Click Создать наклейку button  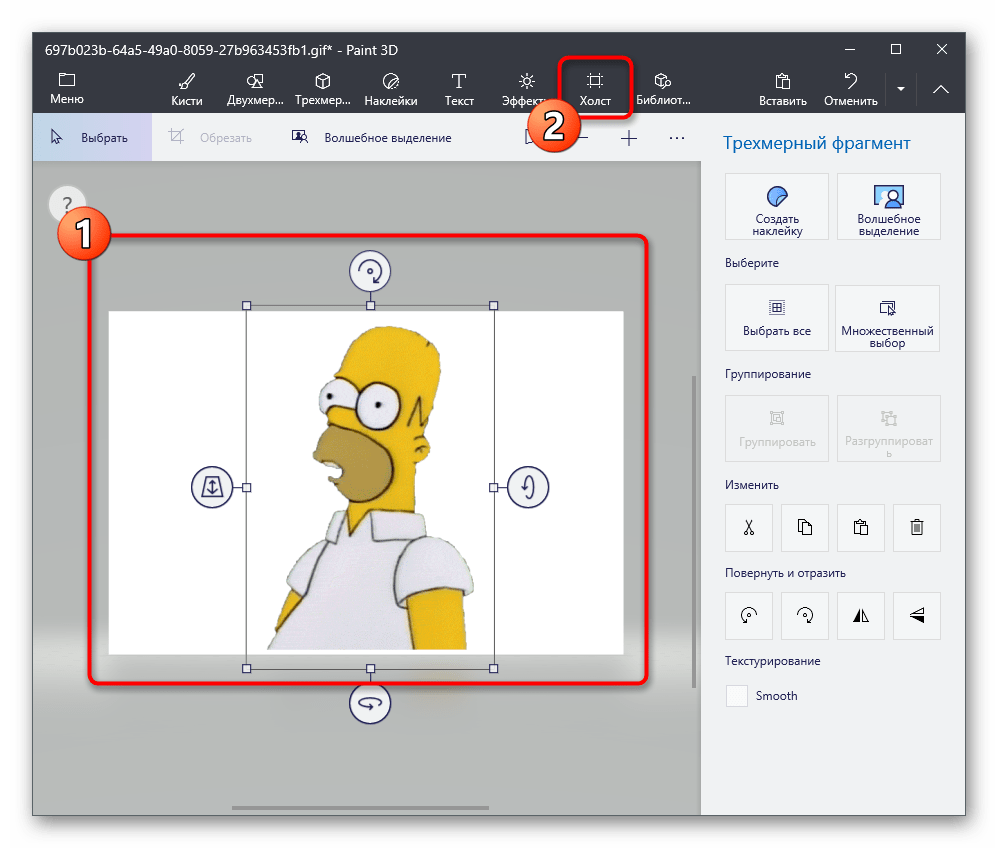pyautogui.click(x=777, y=208)
